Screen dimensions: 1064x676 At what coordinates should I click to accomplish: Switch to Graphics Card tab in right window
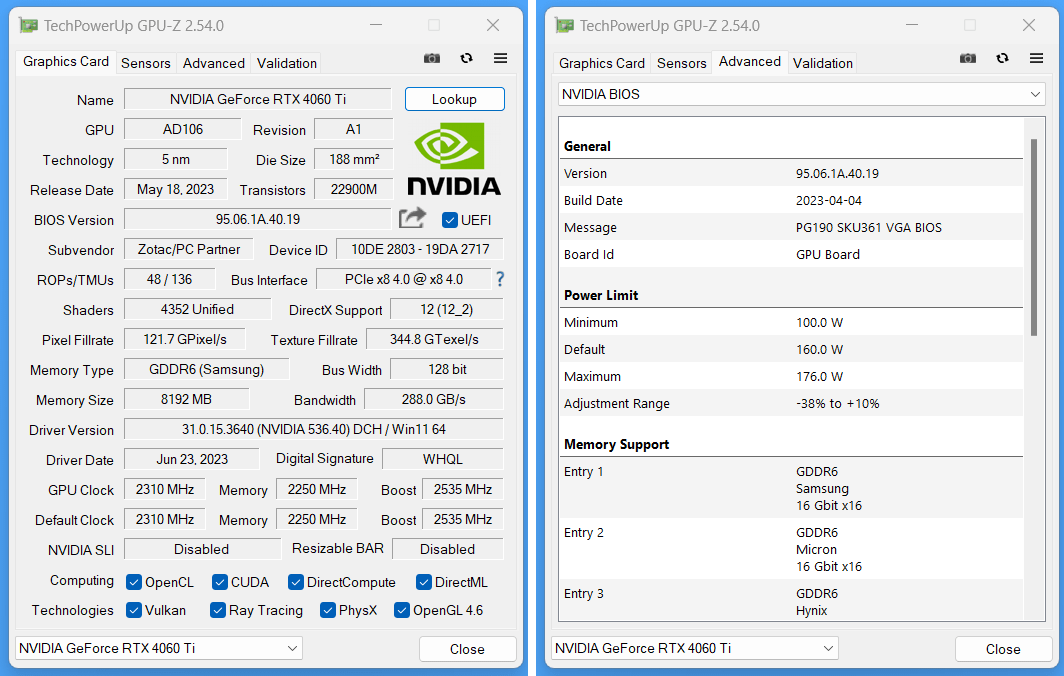(x=602, y=63)
